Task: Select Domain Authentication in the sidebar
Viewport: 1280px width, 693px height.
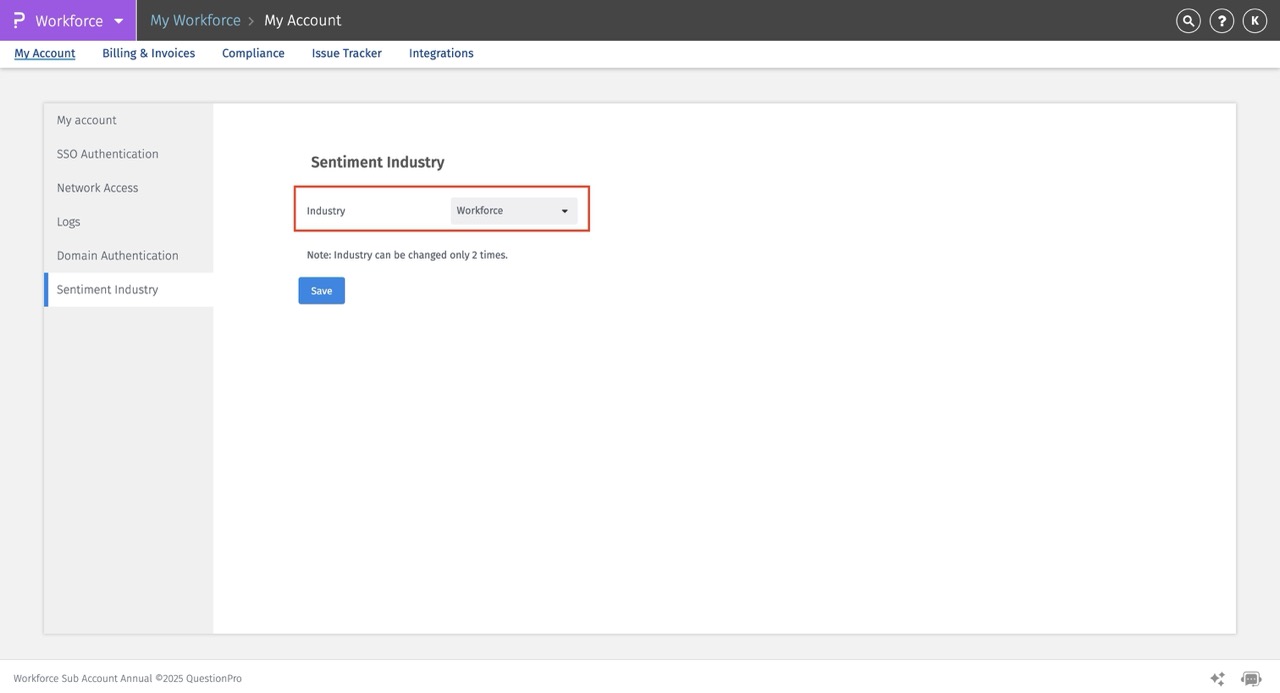Action: coord(118,255)
